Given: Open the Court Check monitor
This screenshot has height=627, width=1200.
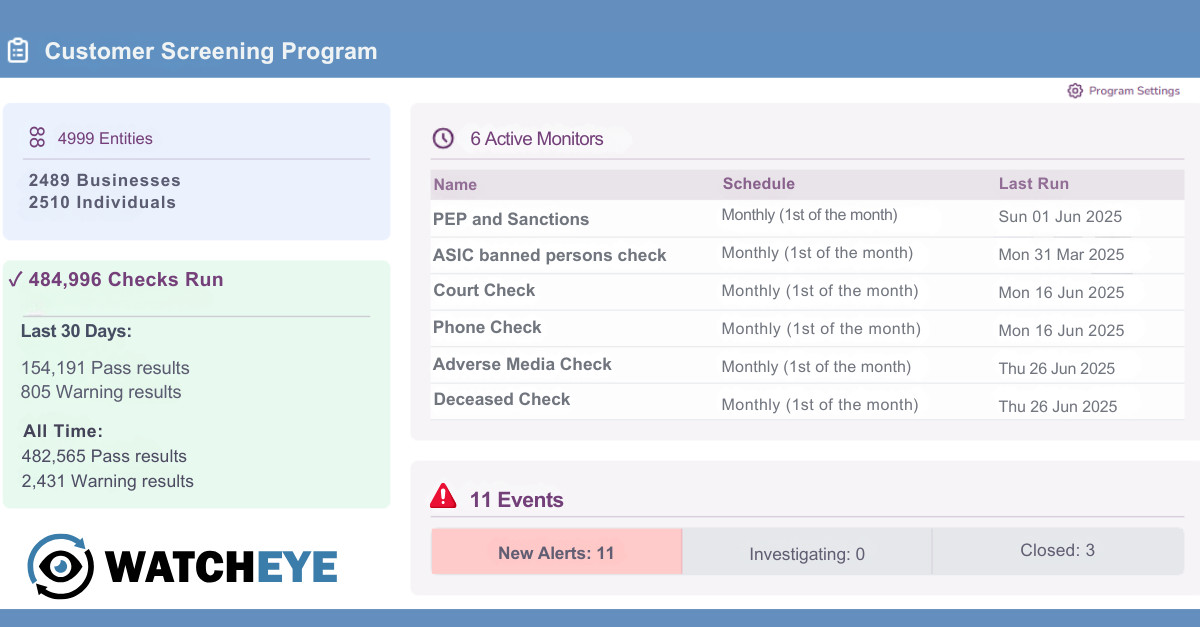Looking at the screenshot, I should point(484,291).
